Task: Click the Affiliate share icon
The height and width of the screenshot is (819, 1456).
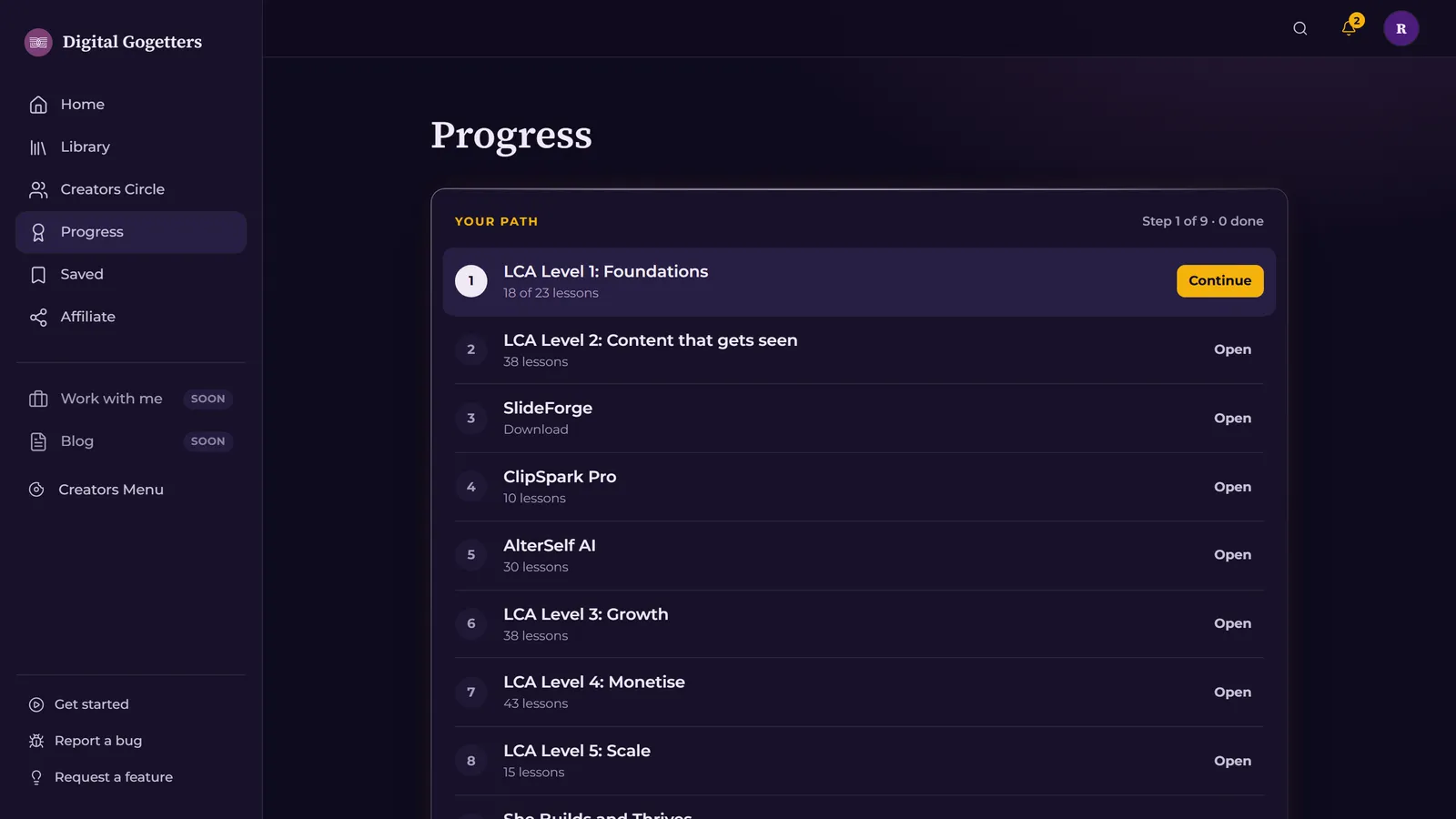Action: [x=38, y=317]
